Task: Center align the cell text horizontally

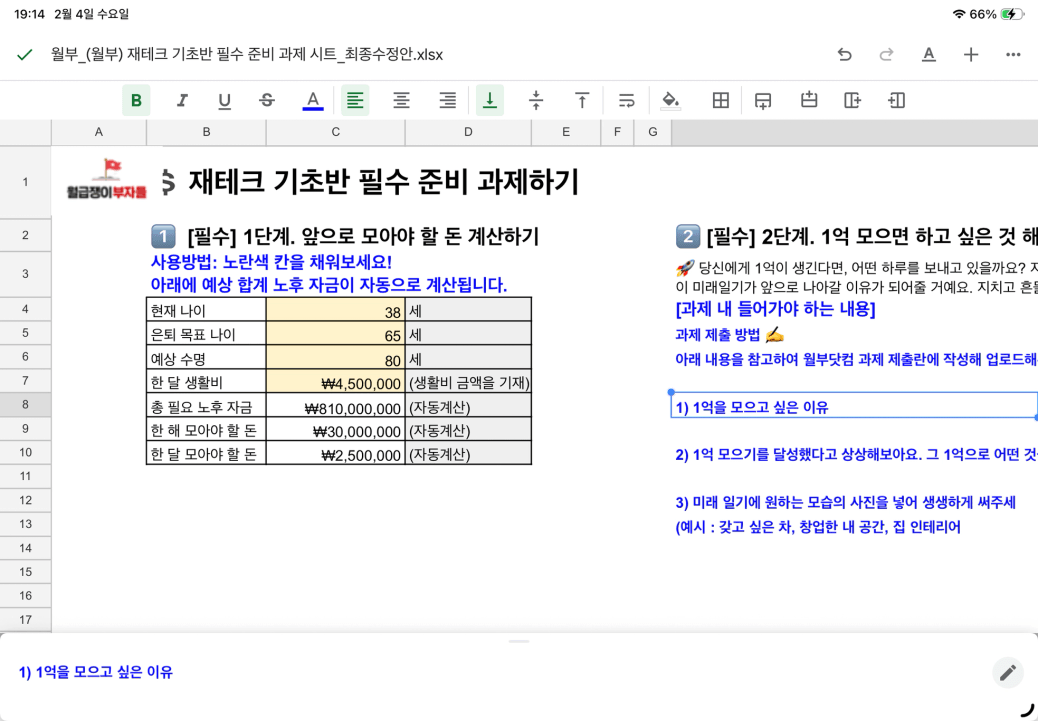Action: click(x=401, y=100)
